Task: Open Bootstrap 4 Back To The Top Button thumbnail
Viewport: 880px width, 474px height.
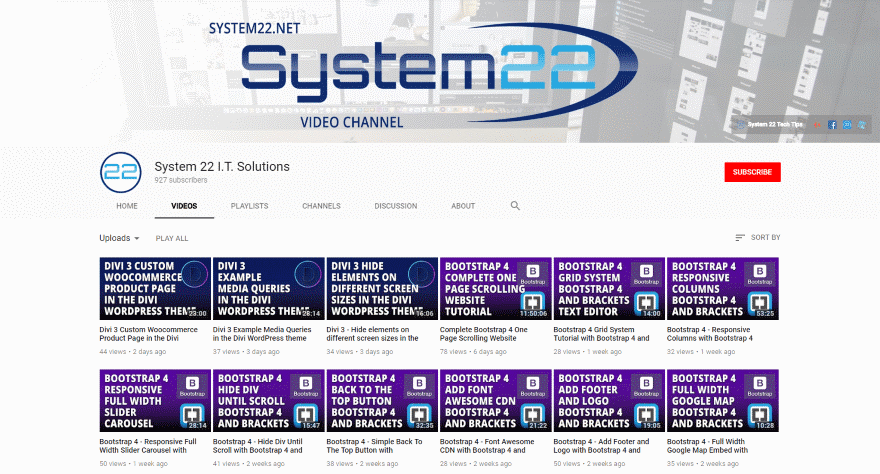Action: tap(382, 401)
